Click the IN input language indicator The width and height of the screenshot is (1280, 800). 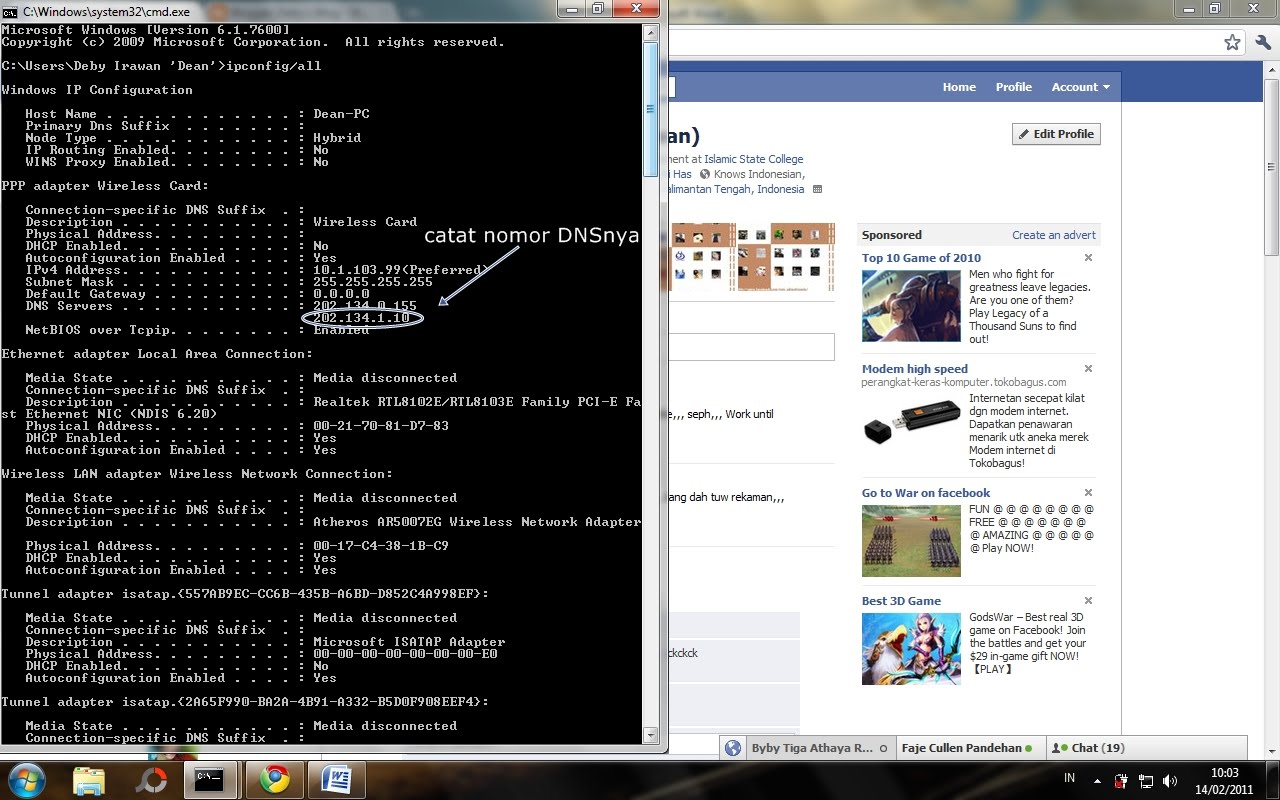[x=1069, y=778]
